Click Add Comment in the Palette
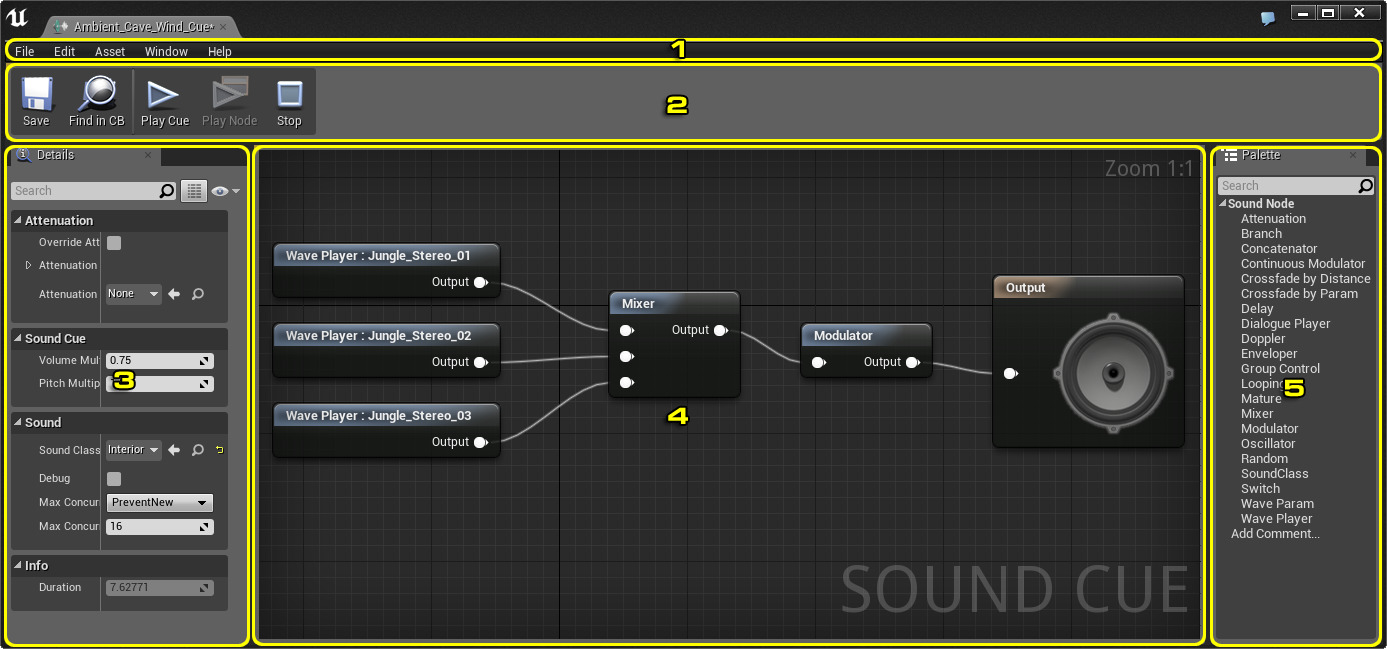 1275,533
